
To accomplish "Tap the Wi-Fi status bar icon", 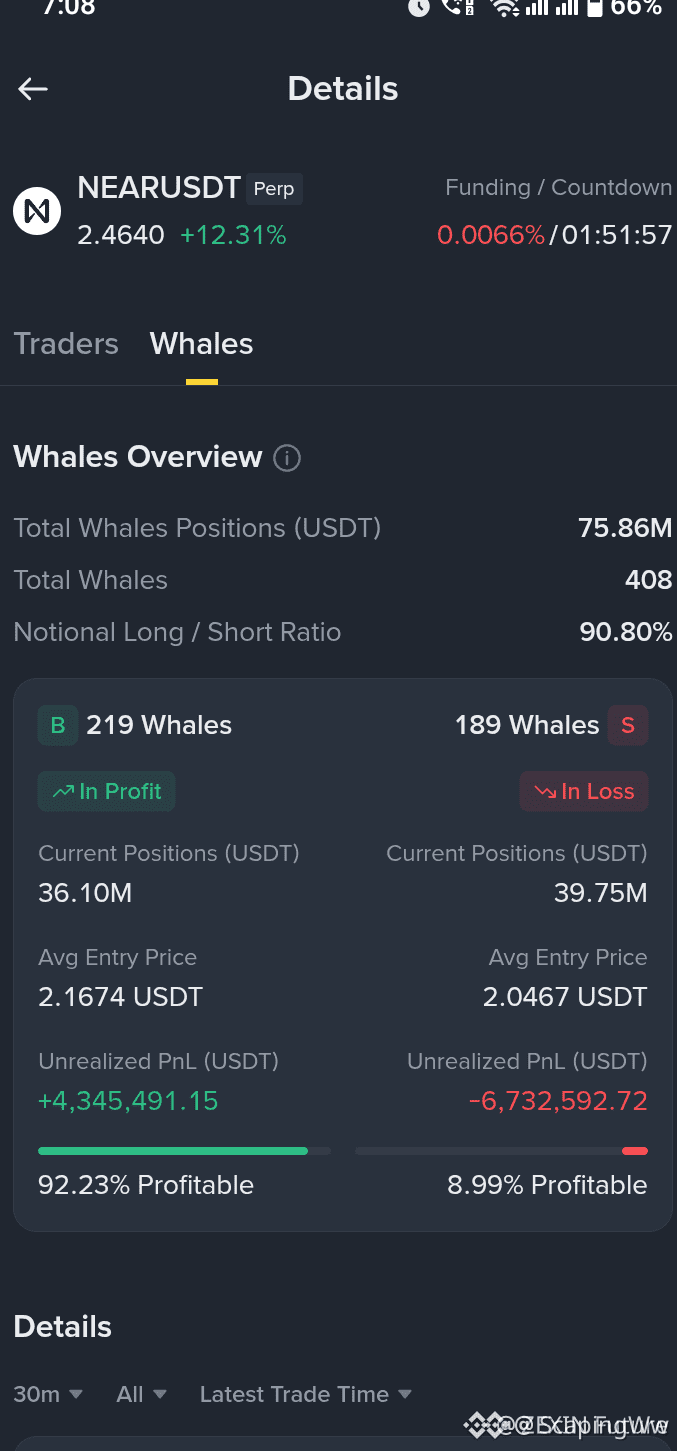I will click(505, 8).
